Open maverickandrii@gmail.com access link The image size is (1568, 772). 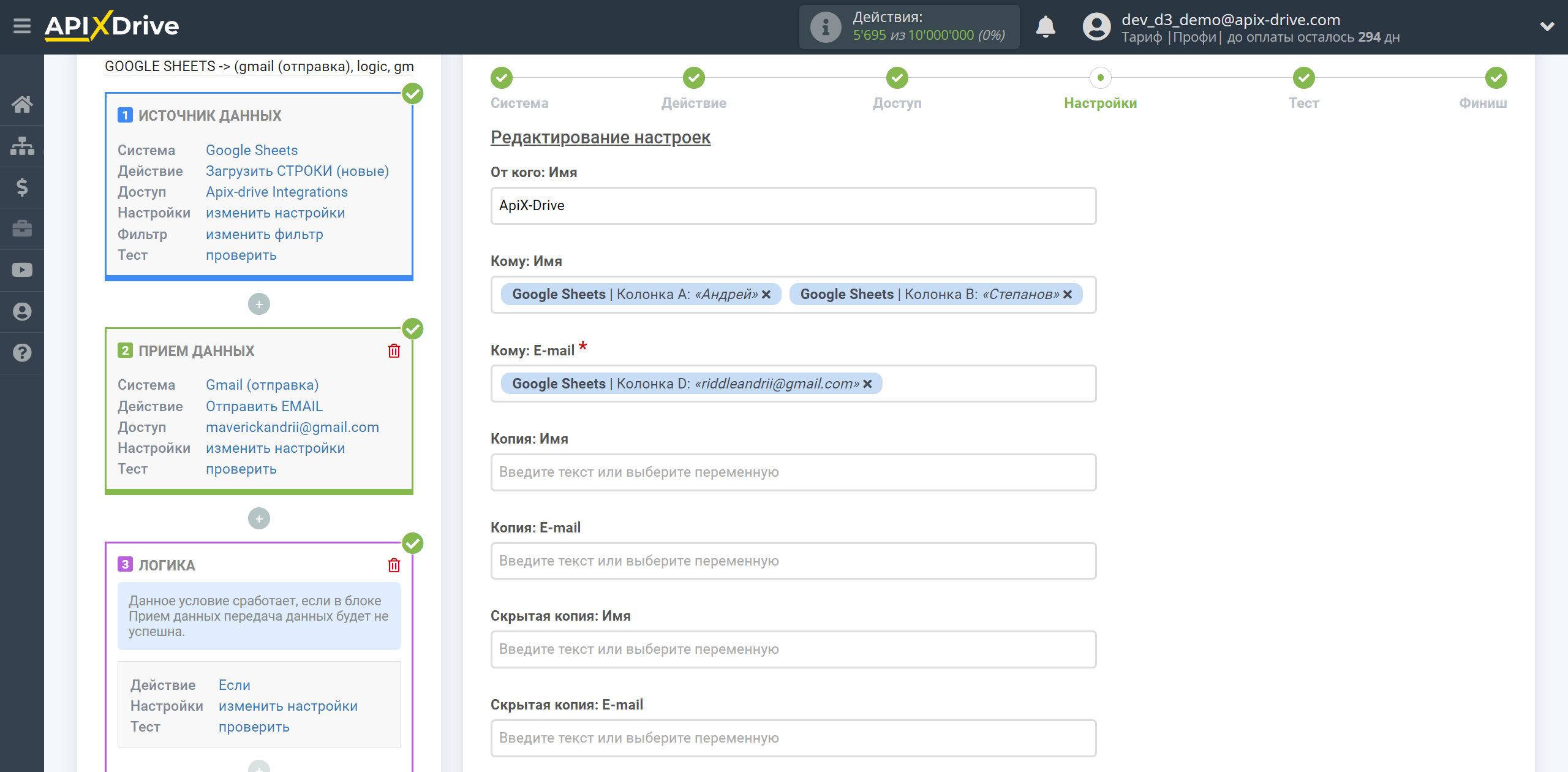(292, 427)
